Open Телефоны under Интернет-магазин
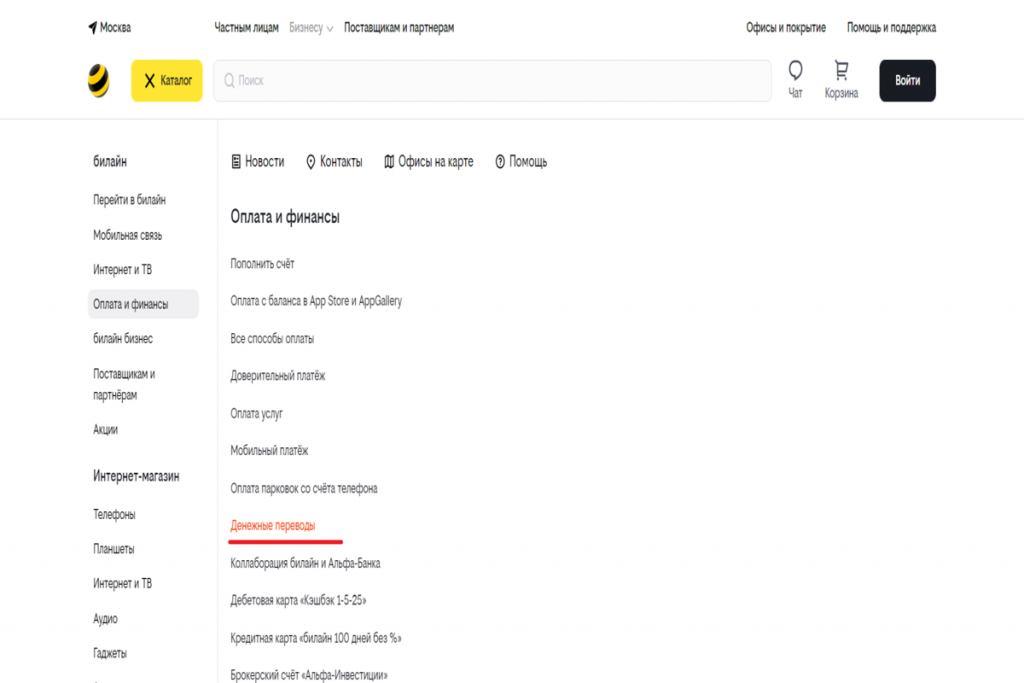 pyautogui.click(x=114, y=515)
